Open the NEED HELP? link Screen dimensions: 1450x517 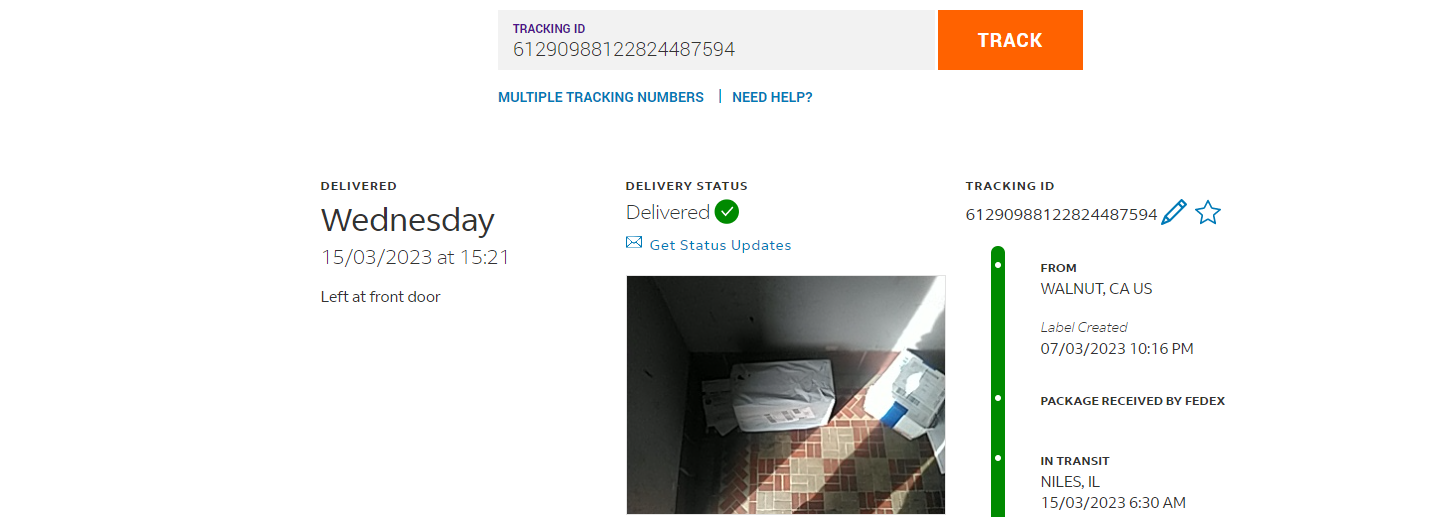(x=772, y=97)
